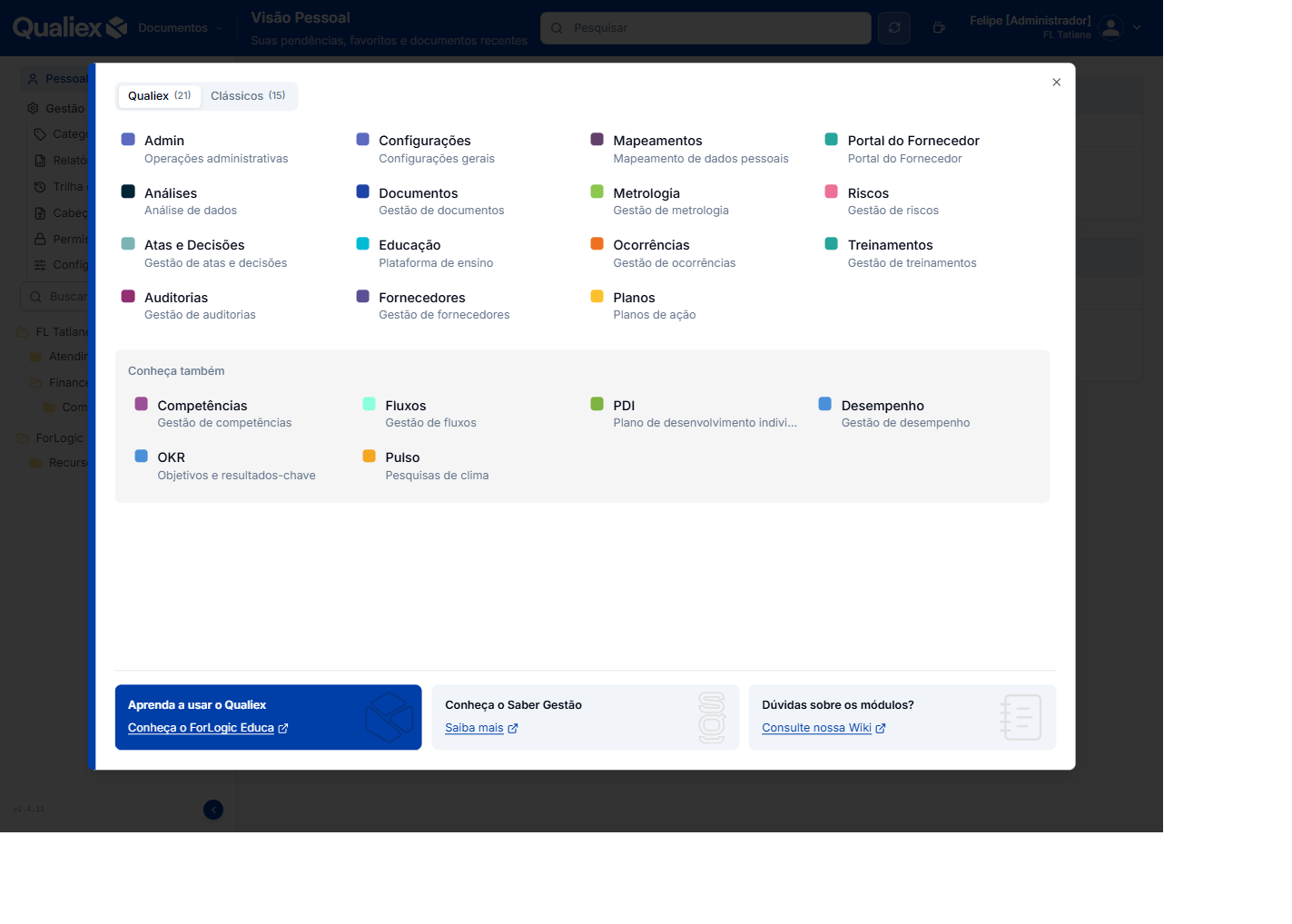Open the Riscos pink module icon
The height and width of the screenshot is (924, 1292).
point(832,192)
